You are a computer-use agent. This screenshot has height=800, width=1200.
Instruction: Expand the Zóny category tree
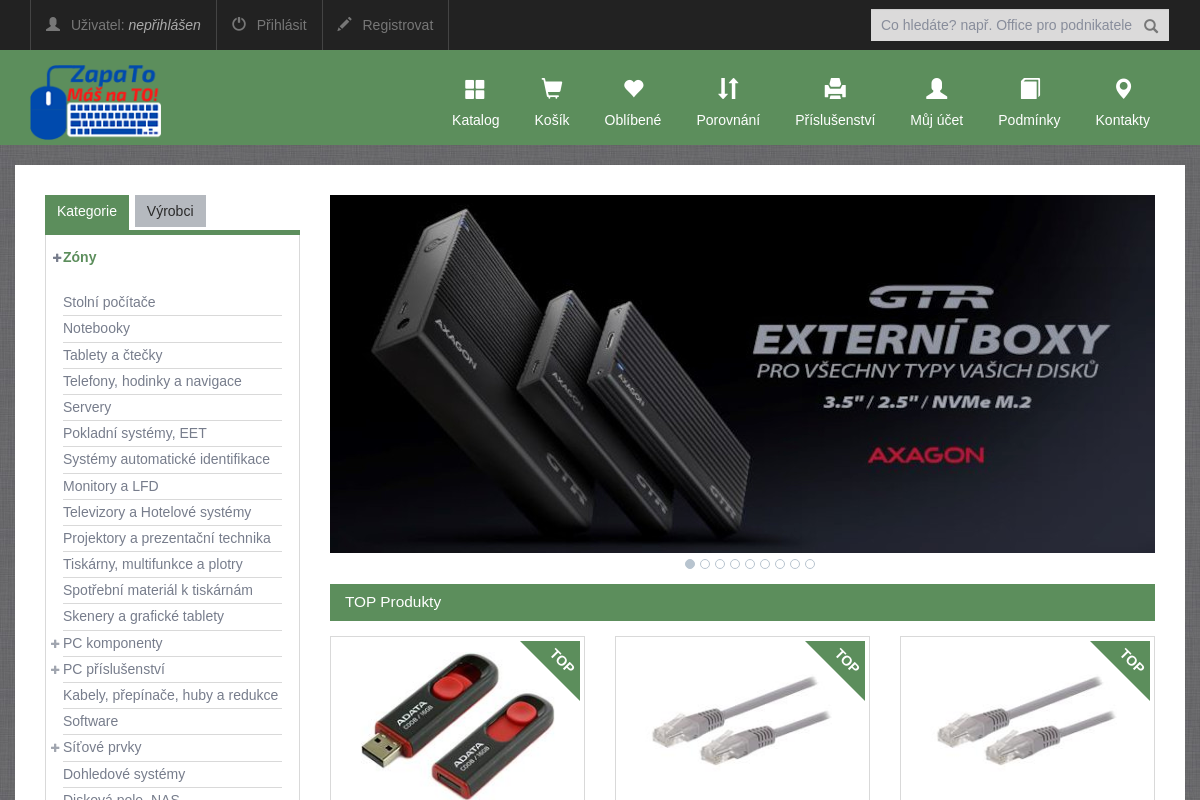tap(57, 258)
